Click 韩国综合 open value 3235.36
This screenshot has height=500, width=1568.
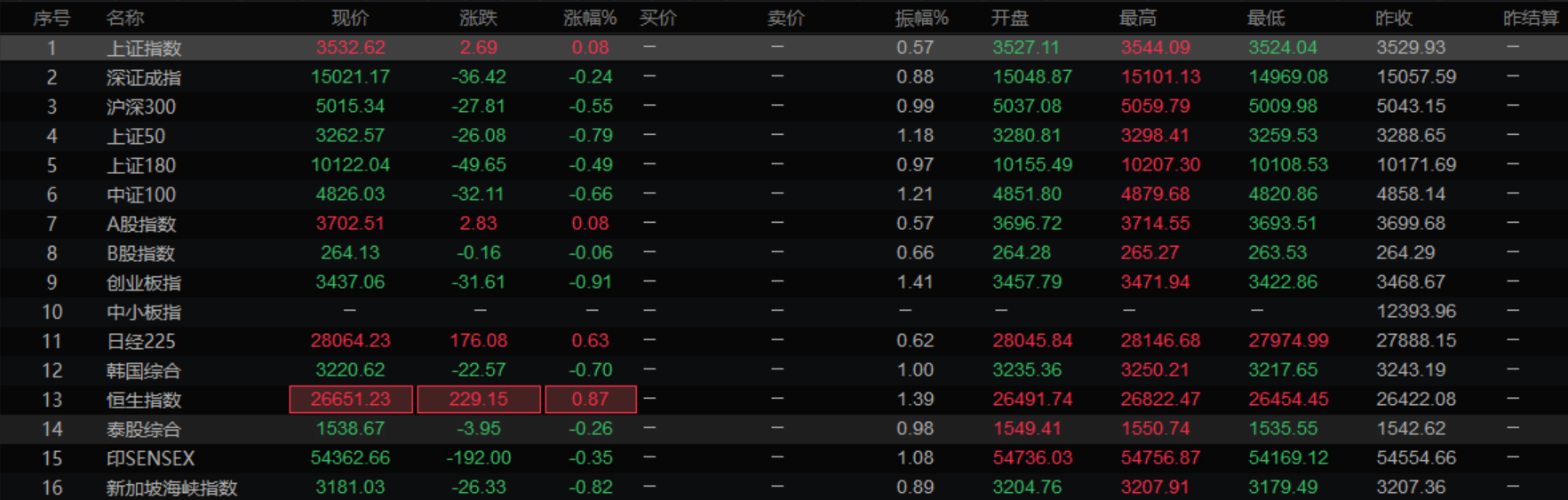[1027, 369]
